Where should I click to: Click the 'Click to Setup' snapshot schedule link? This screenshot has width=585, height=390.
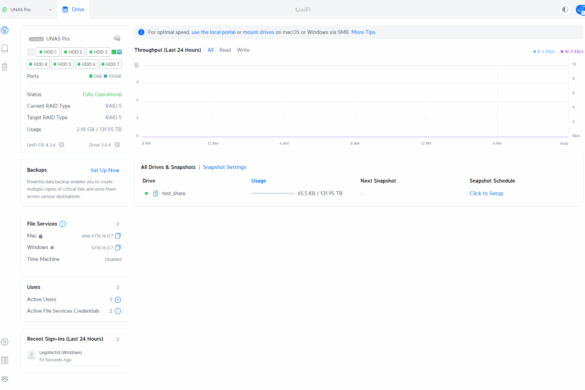(x=486, y=193)
